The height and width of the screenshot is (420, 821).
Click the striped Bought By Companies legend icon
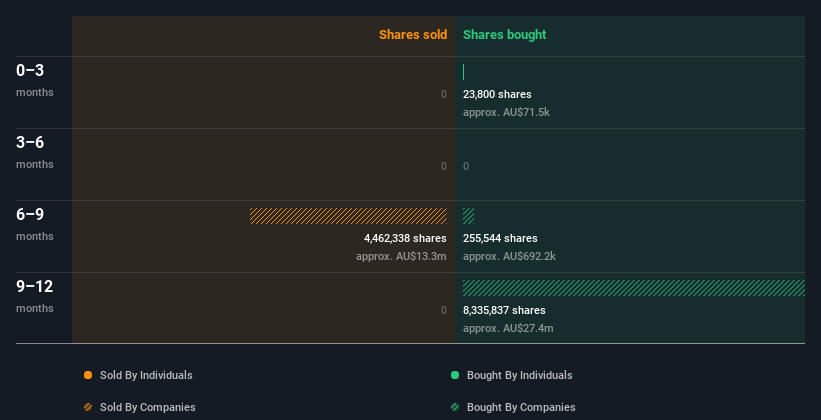455,407
